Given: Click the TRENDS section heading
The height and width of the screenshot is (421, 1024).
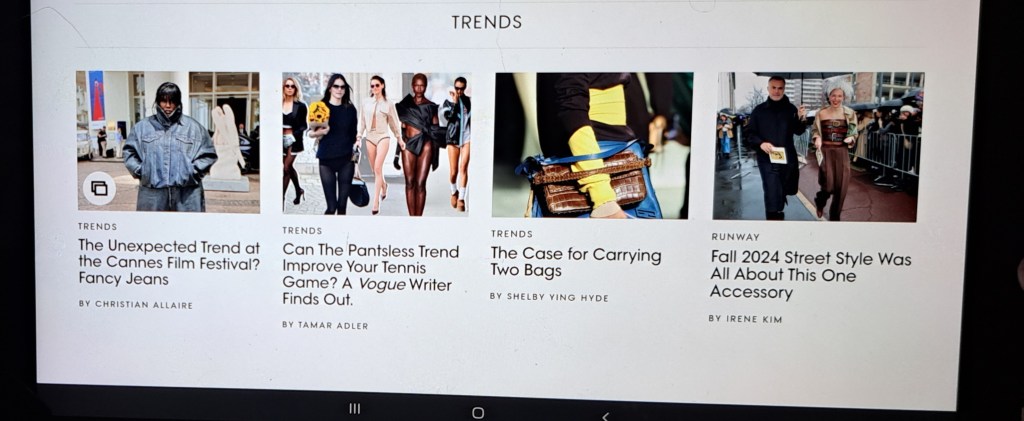Looking at the screenshot, I should (x=487, y=22).
